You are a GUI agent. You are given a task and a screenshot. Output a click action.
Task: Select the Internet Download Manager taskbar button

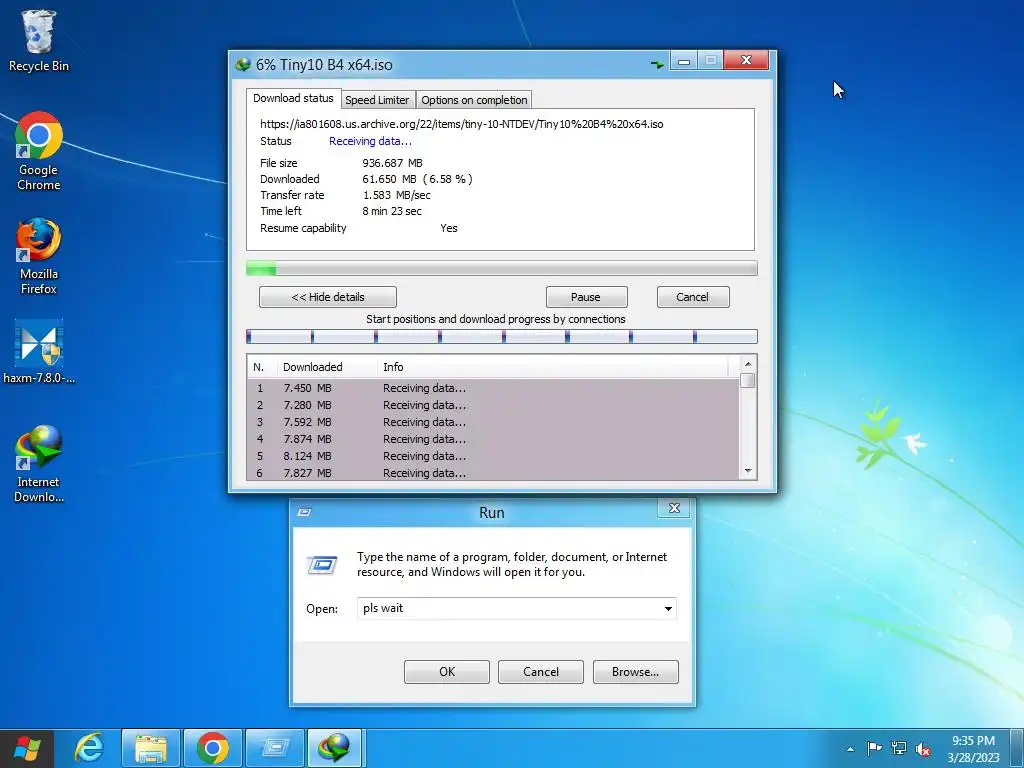click(334, 748)
